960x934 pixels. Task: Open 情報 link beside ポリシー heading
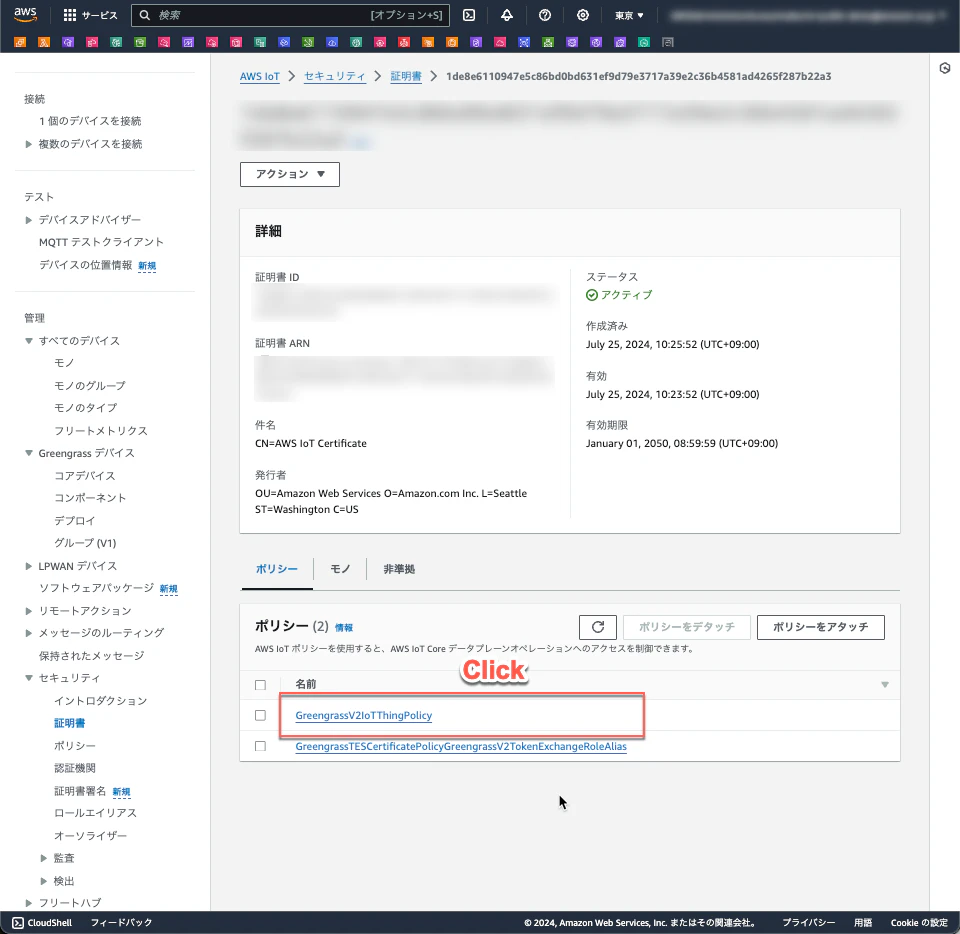(x=343, y=627)
